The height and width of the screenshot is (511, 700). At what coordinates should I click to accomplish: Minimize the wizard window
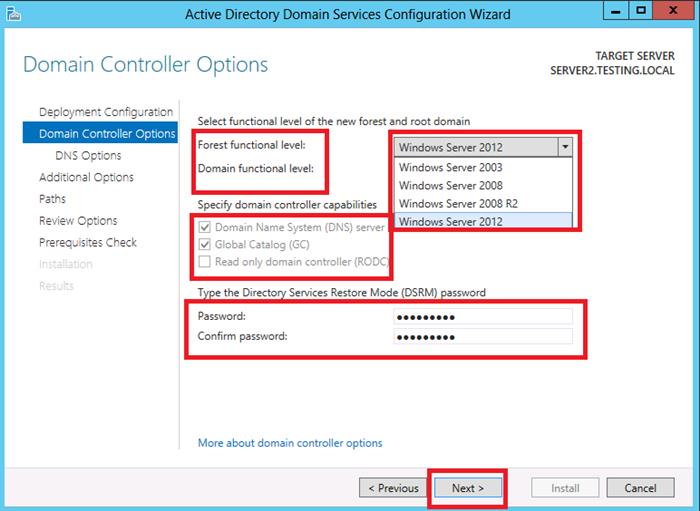point(616,11)
